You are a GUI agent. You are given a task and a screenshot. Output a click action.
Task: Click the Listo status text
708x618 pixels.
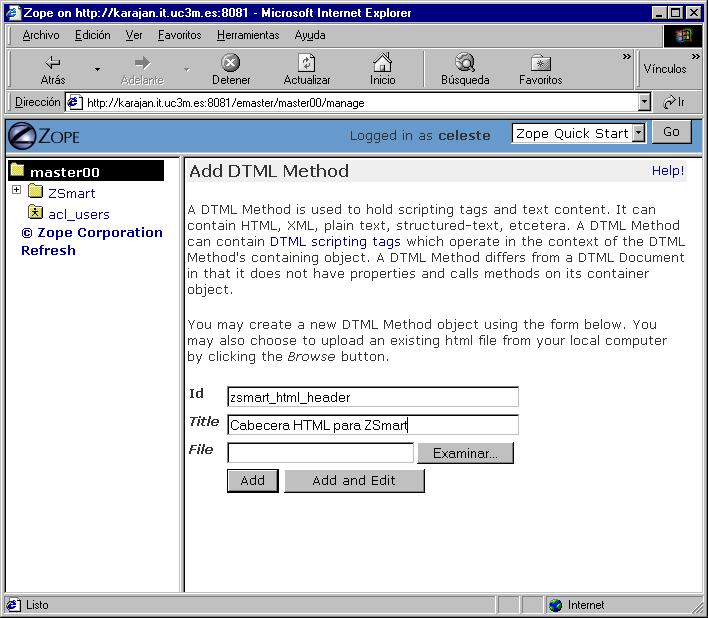(37, 605)
